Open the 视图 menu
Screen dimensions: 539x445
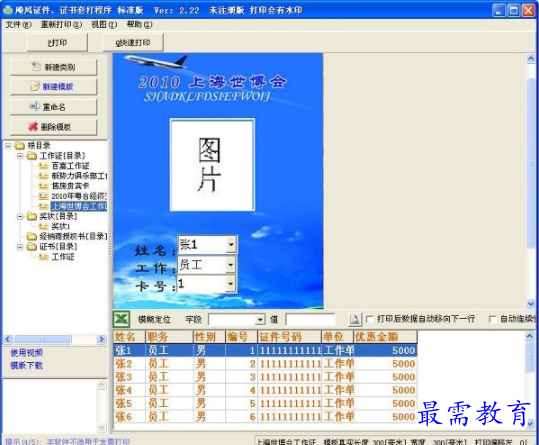coord(104,24)
